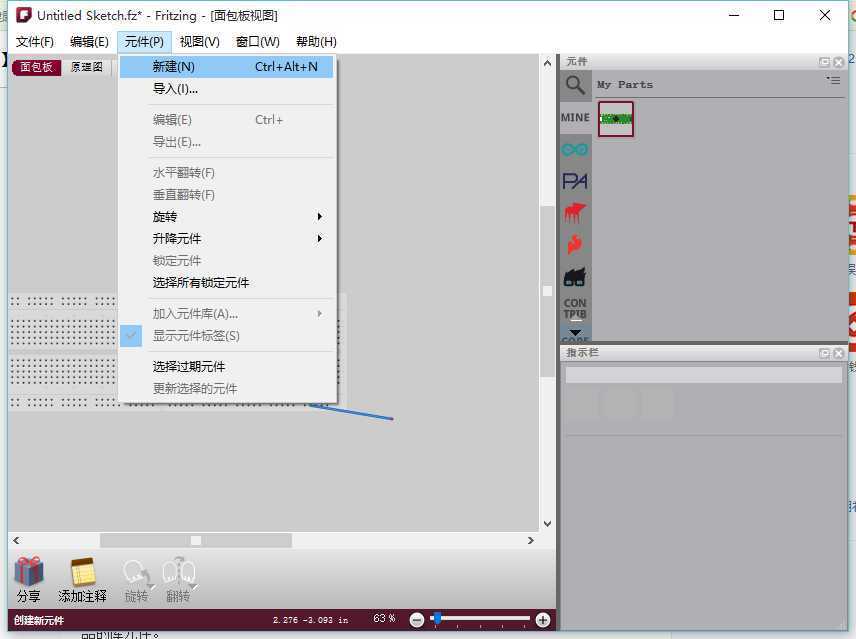
Task: Select the green part thumbnail in My Parts
Action: click(x=616, y=118)
